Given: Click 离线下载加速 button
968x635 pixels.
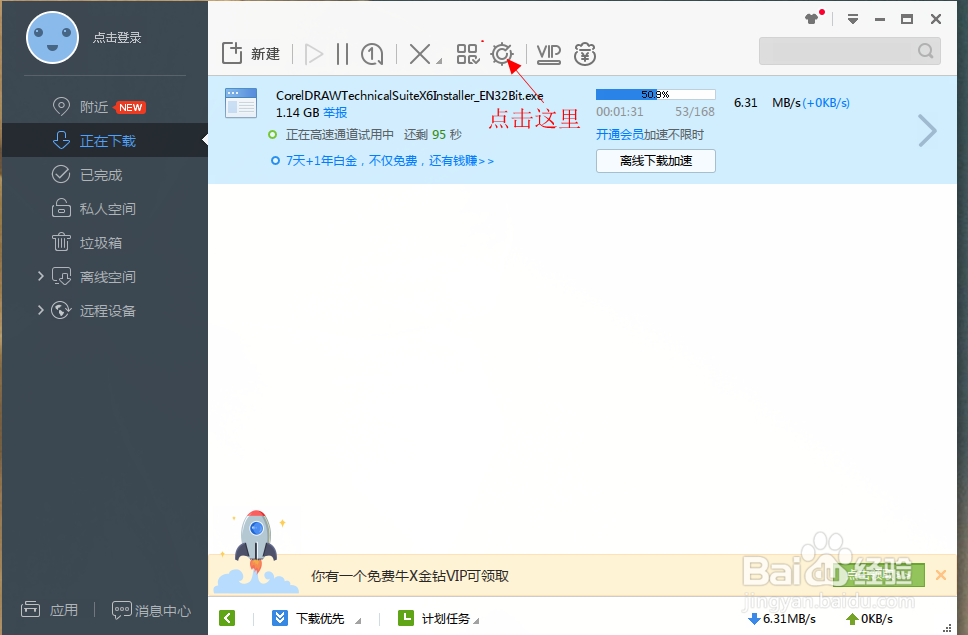Looking at the screenshot, I should (656, 161).
